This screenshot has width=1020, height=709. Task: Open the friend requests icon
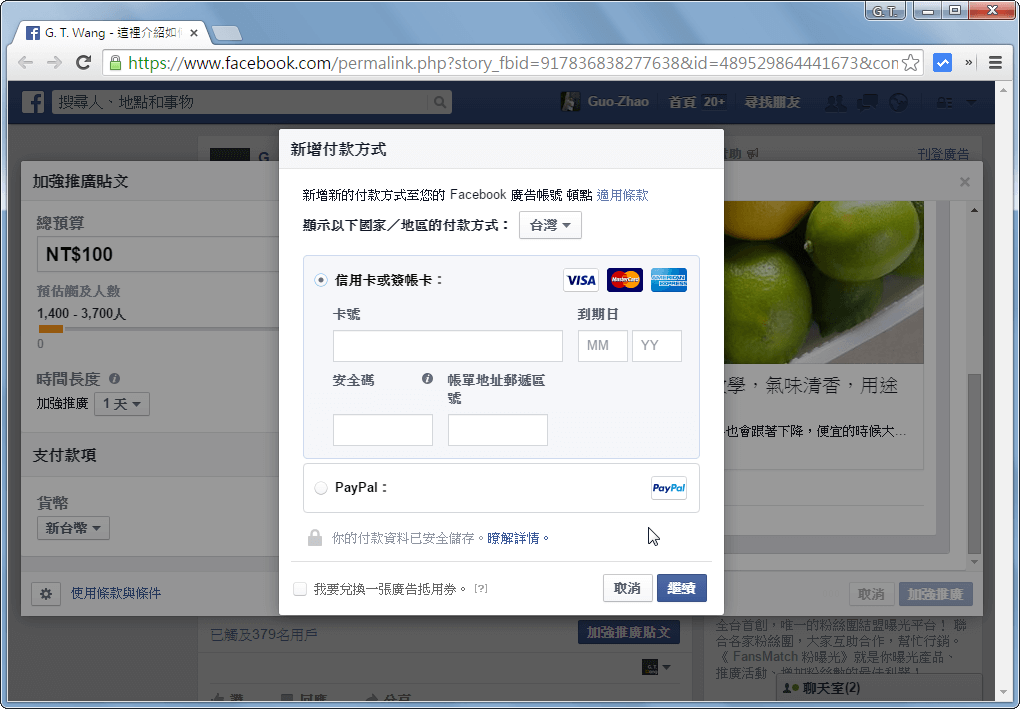(835, 101)
